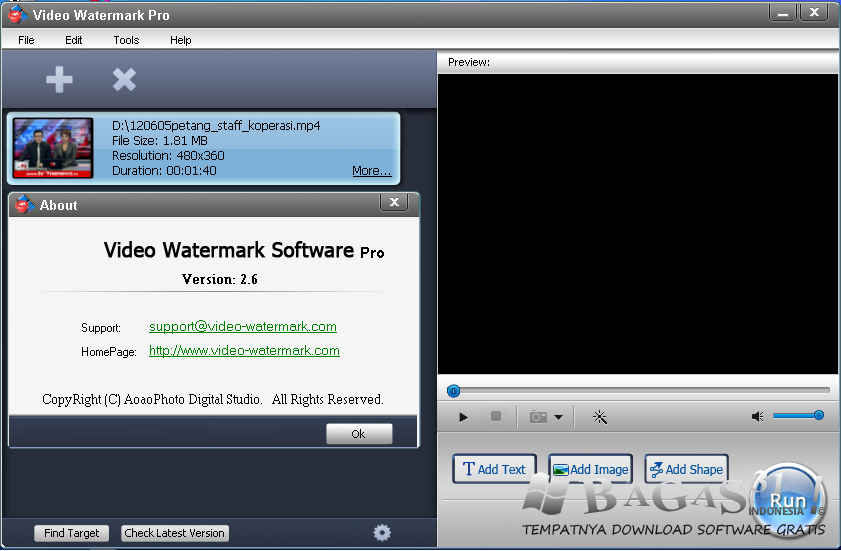Click the Add Image button
This screenshot has width=841, height=551.
591,469
